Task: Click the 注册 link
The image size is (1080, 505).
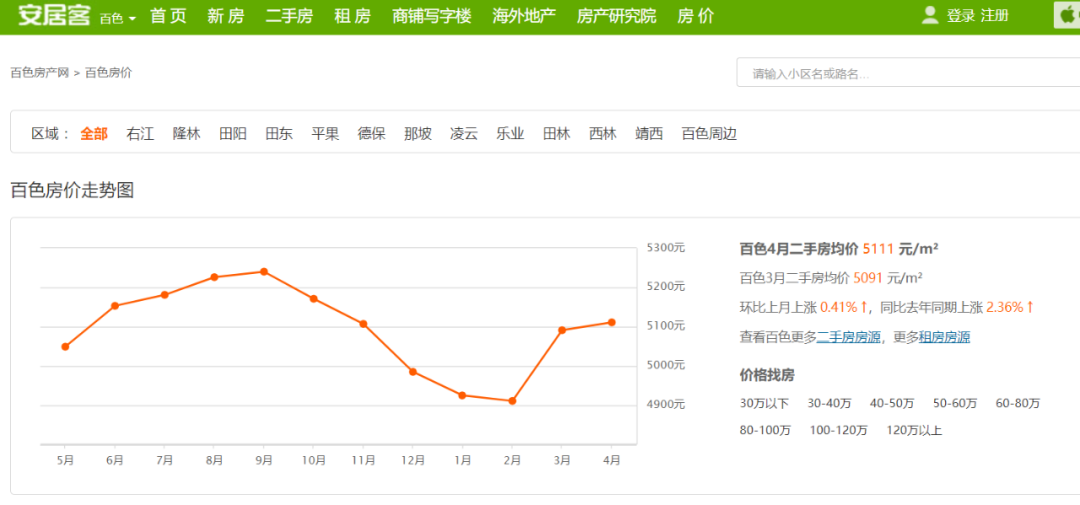Action: pos(995,16)
